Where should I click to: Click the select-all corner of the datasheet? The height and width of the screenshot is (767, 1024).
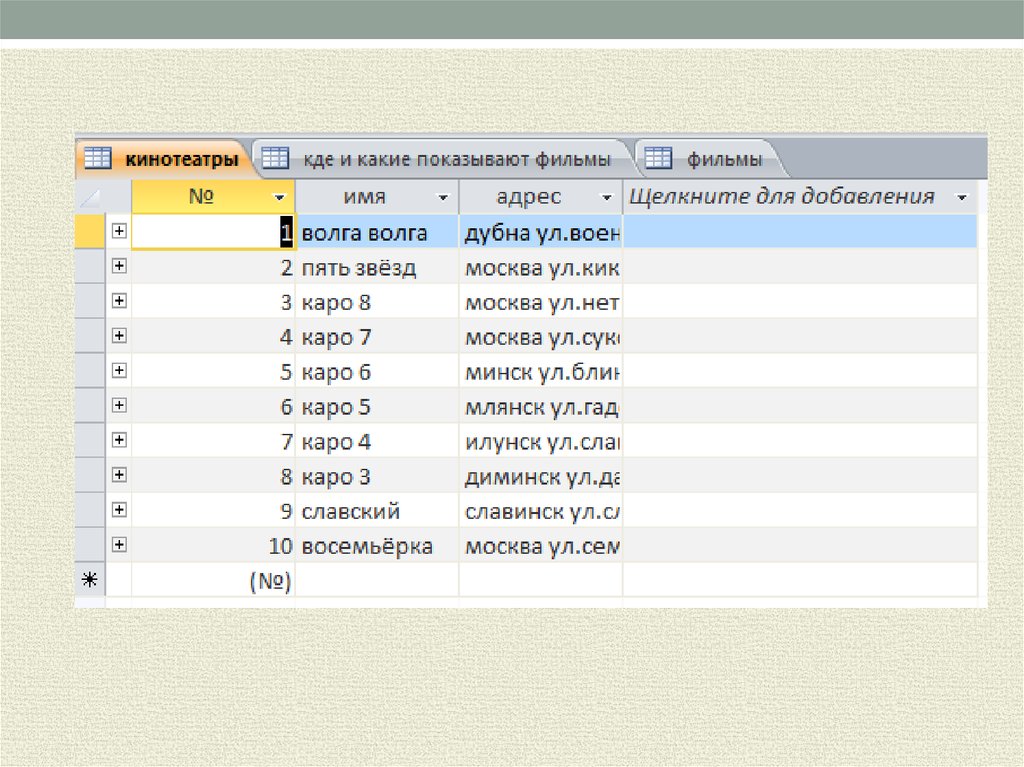coord(90,197)
